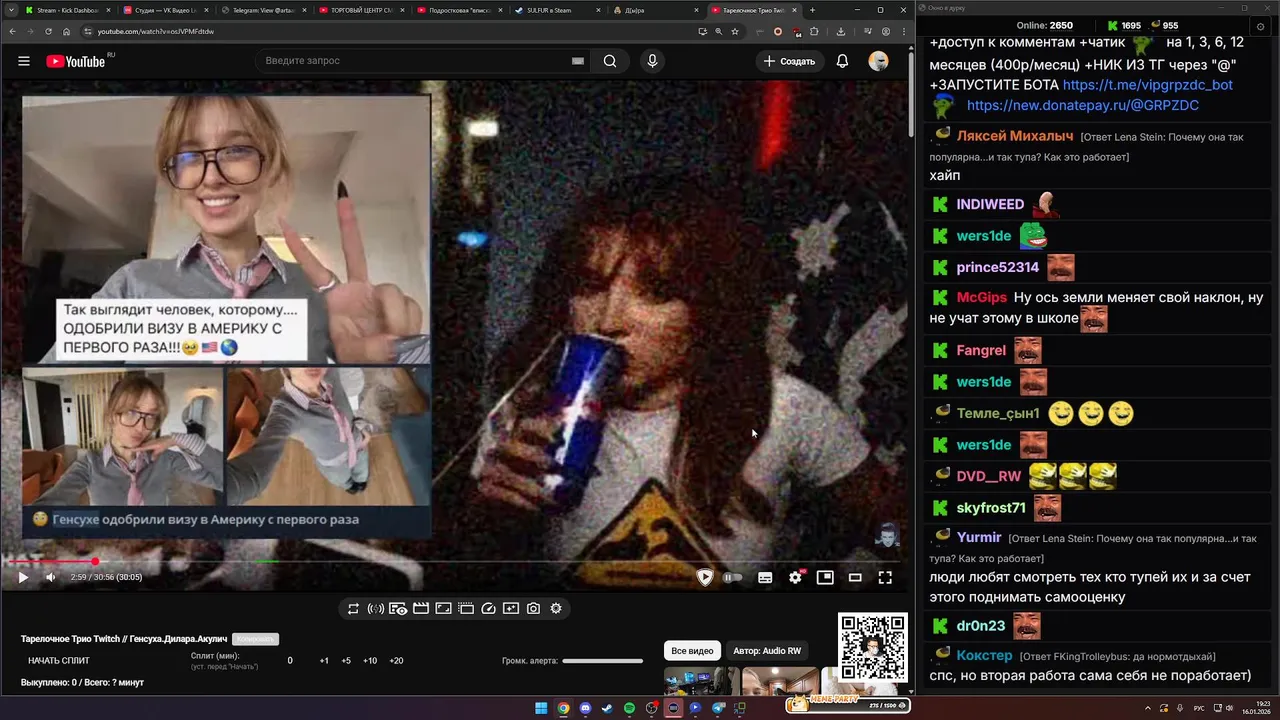1280x720 pixels.
Task: Open Telegram from the taskbar
Action: [x=717, y=708]
